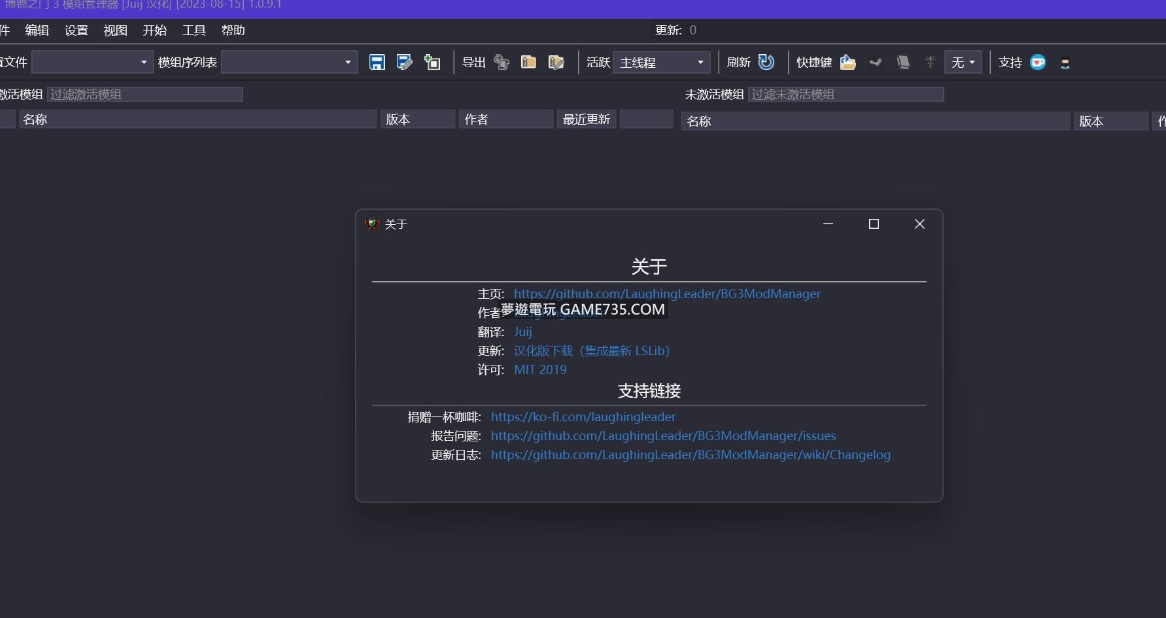Viewport: 1166px width, 618px height.
Task: Click the rightmost toolbar icon after Ko-fi
Action: (1065, 63)
